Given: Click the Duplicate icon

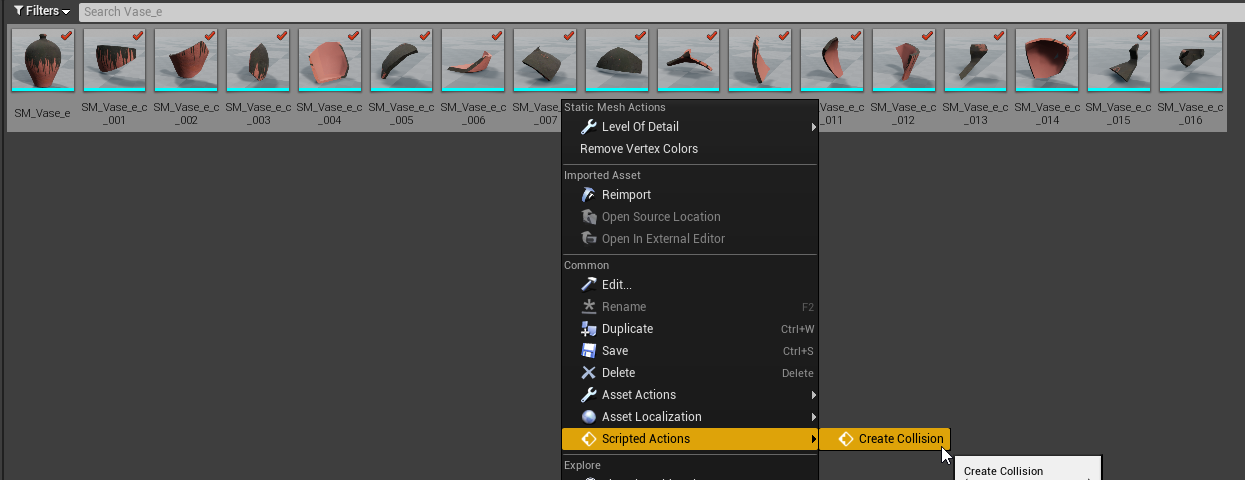Looking at the screenshot, I should pyautogui.click(x=589, y=329).
